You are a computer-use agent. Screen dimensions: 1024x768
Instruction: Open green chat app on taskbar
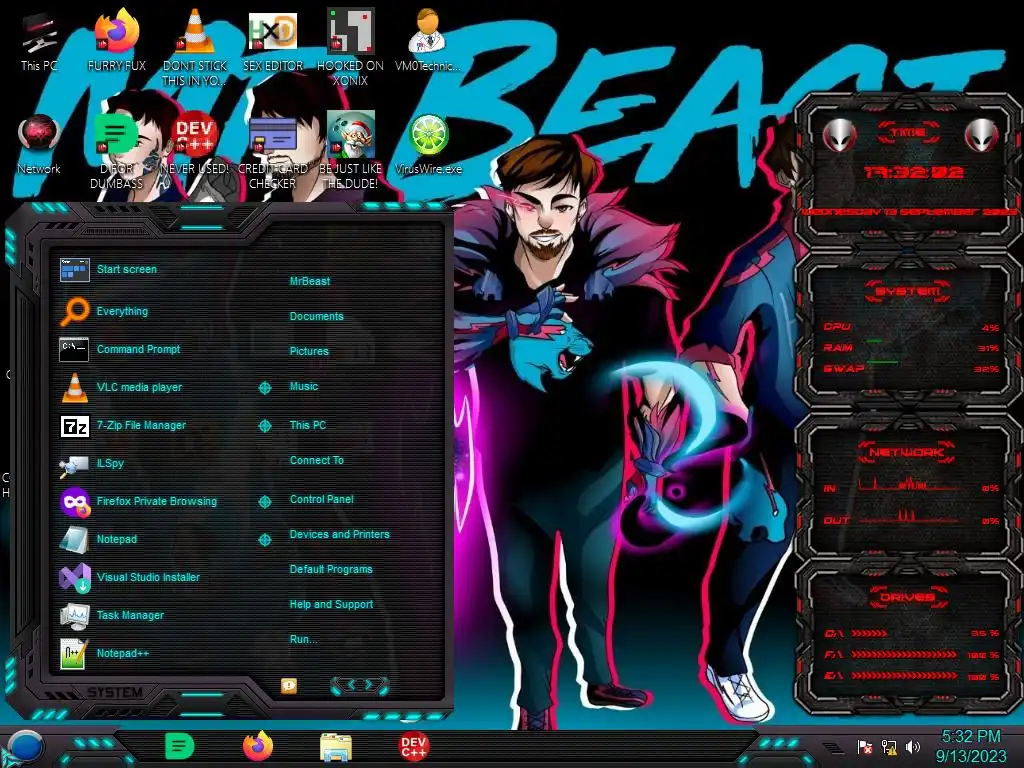pos(180,746)
